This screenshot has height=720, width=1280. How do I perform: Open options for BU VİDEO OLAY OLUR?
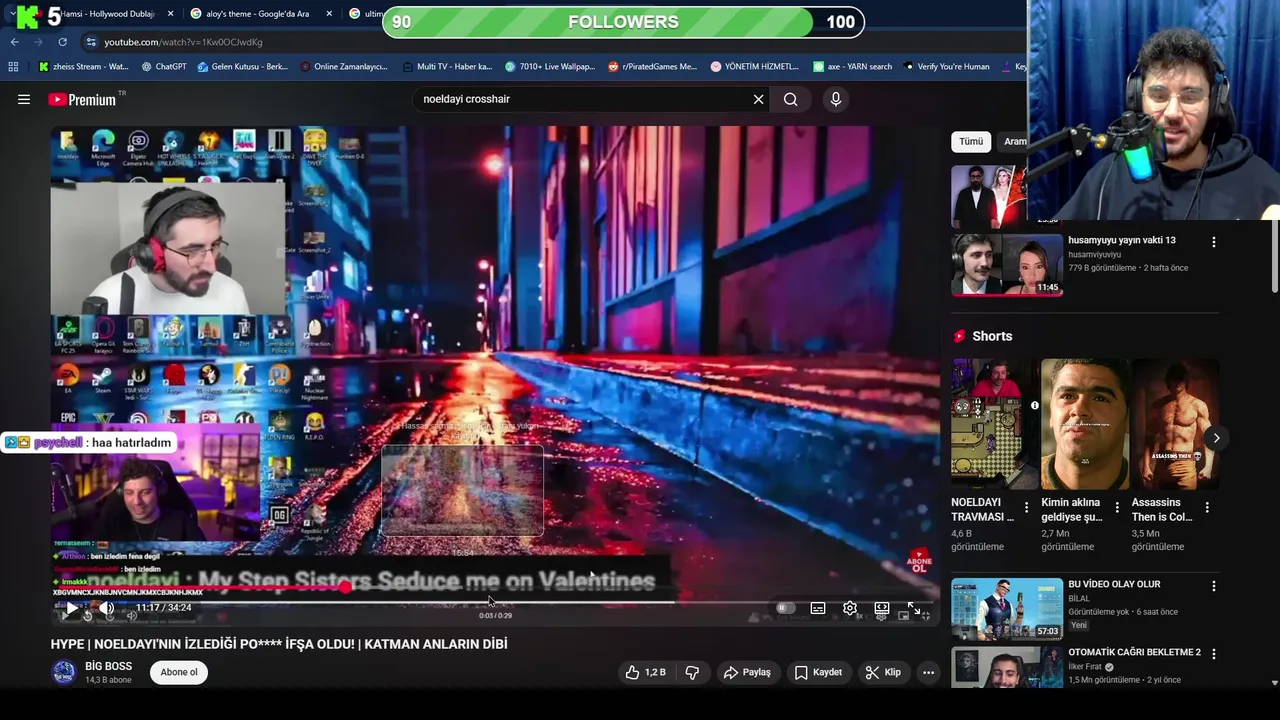[1214, 586]
